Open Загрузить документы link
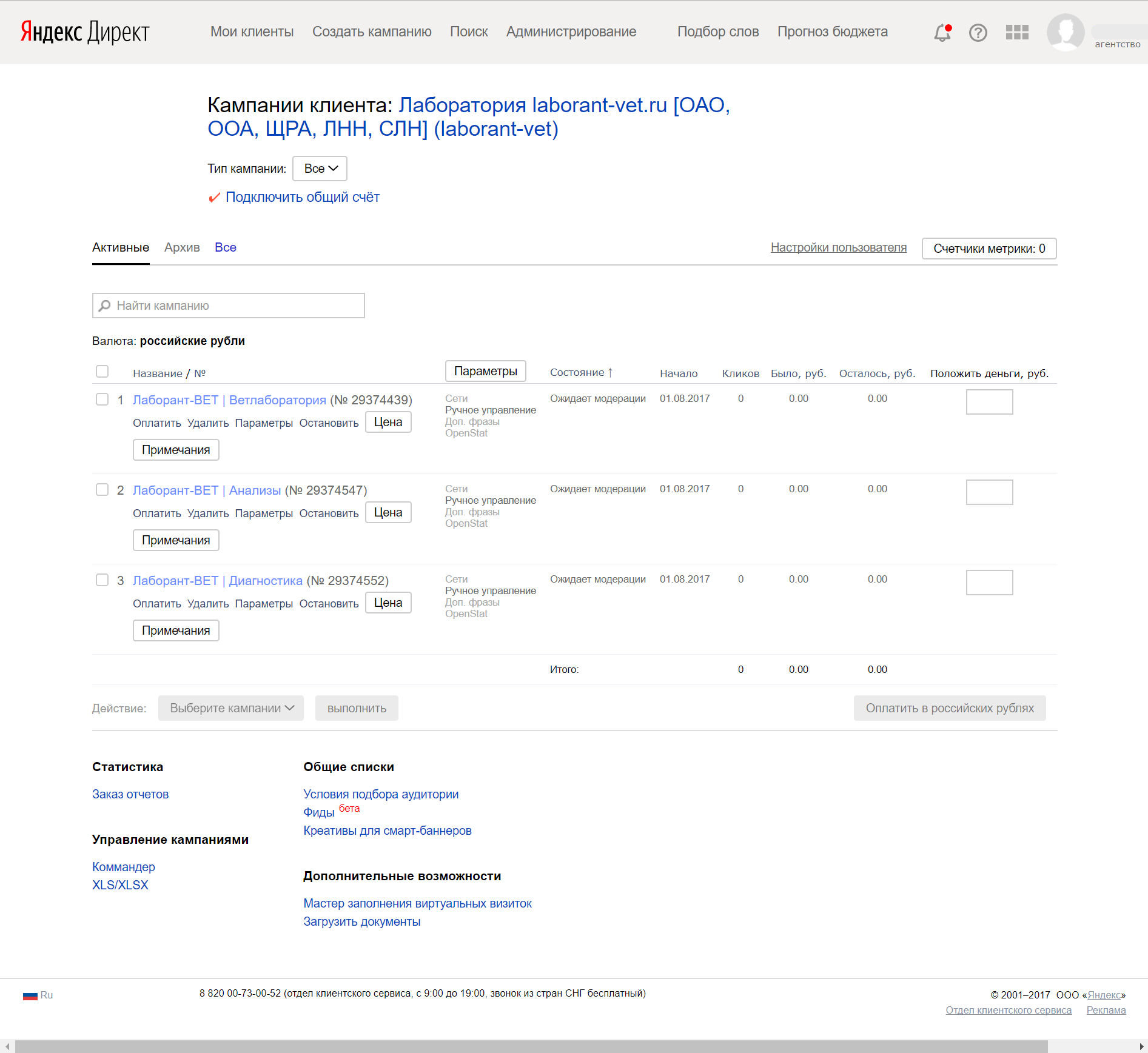The image size is (1148, 1053). [362, 921]
